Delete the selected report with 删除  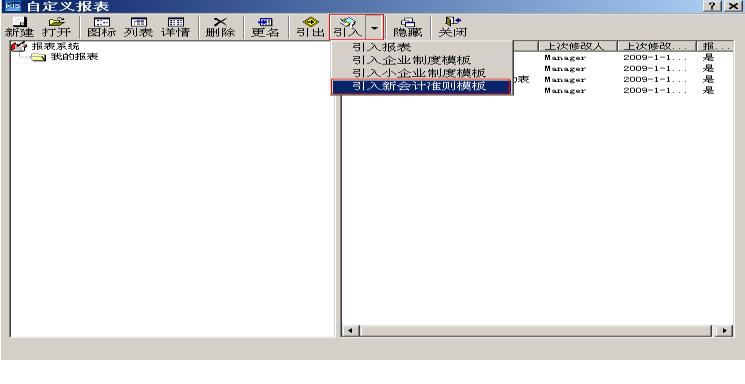220,27
